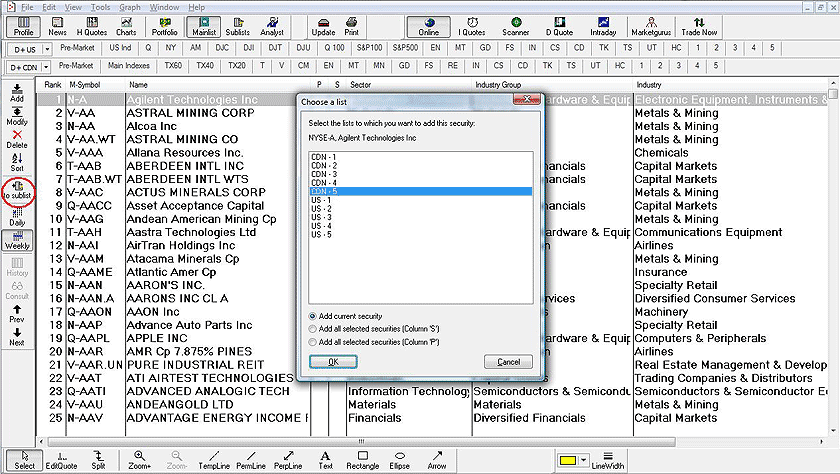The image size is (840, 474).
Task: Click the To sublist sidebar icon
Action: point(18,190)
